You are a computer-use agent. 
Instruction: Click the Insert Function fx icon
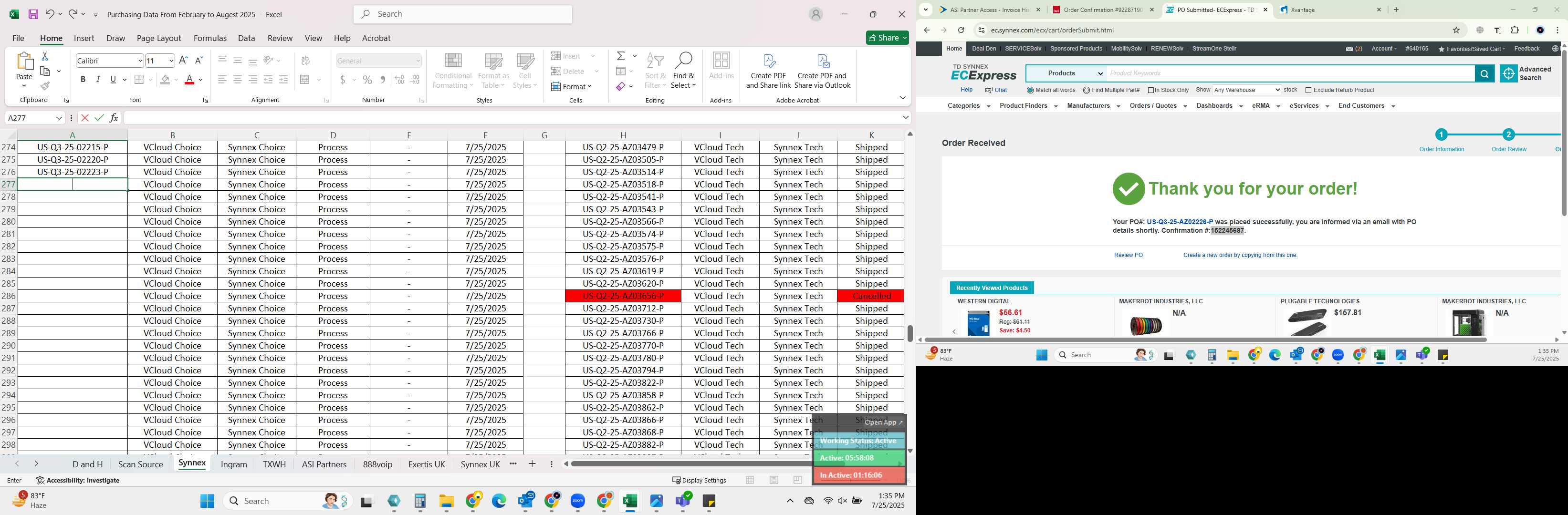coord(114,118)
